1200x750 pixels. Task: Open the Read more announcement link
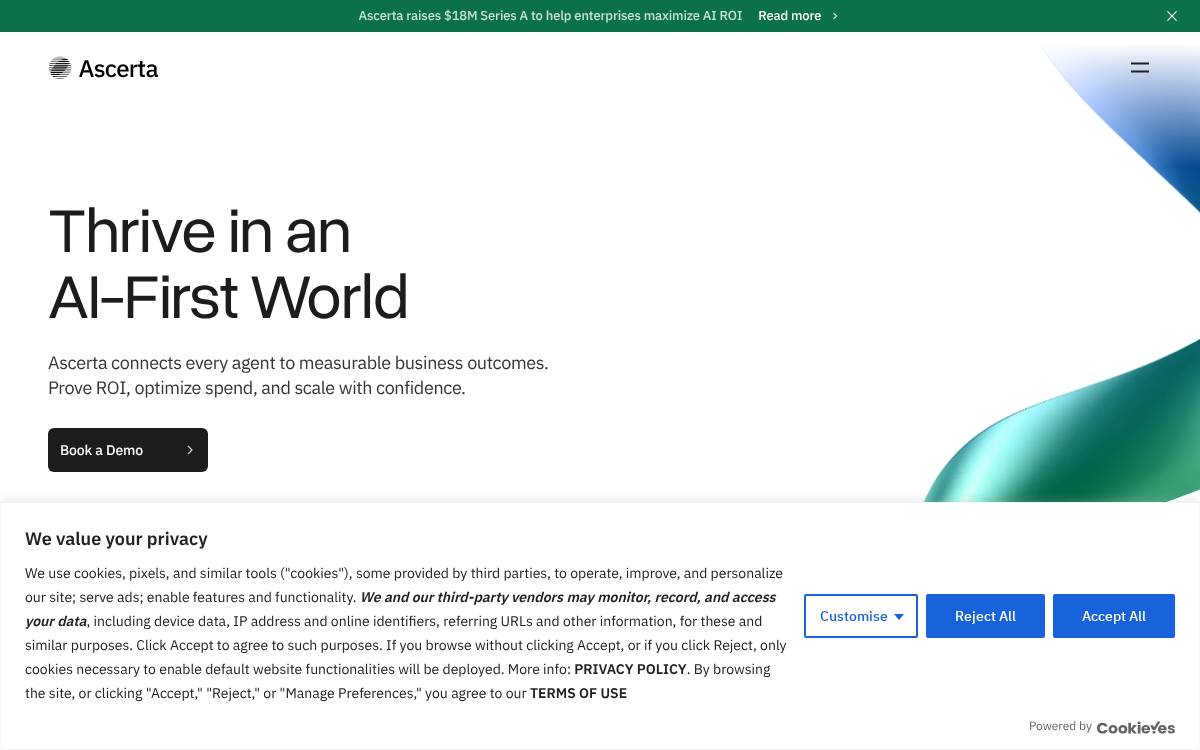pyautogui.click(x=798, y=16)
